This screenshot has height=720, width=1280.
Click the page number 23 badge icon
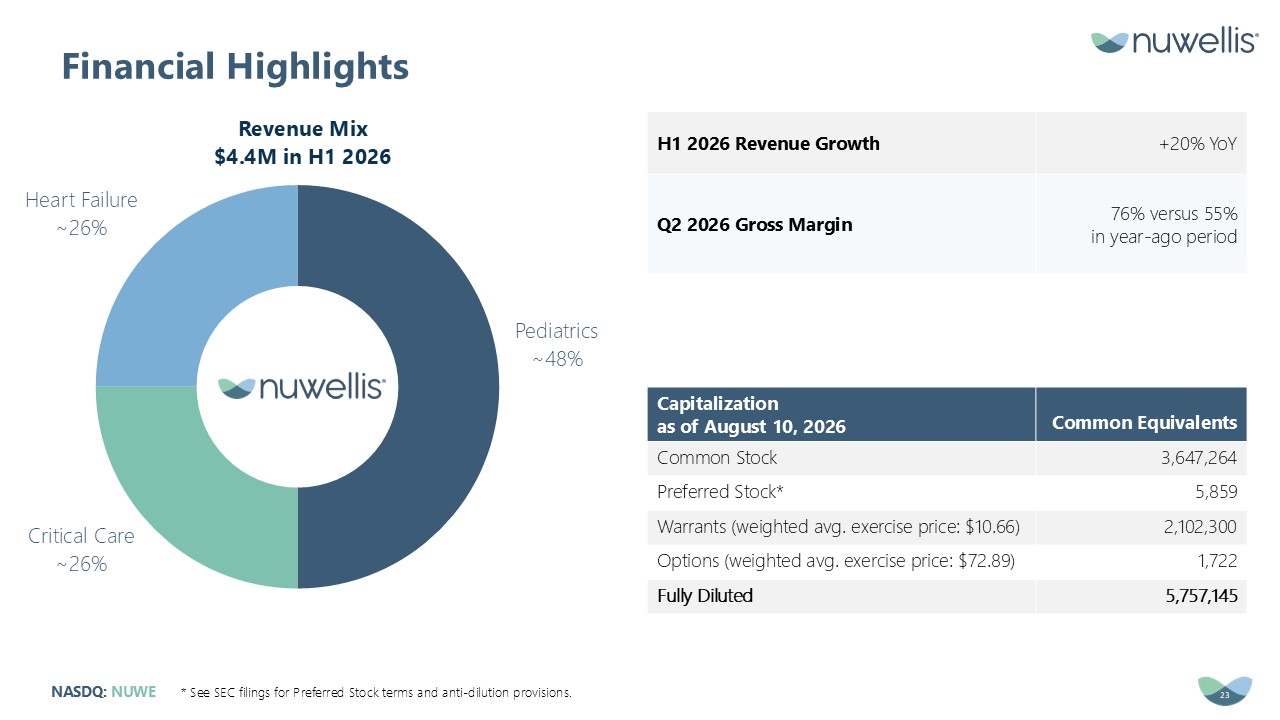pyautogui.click(x=1225, y=691)
